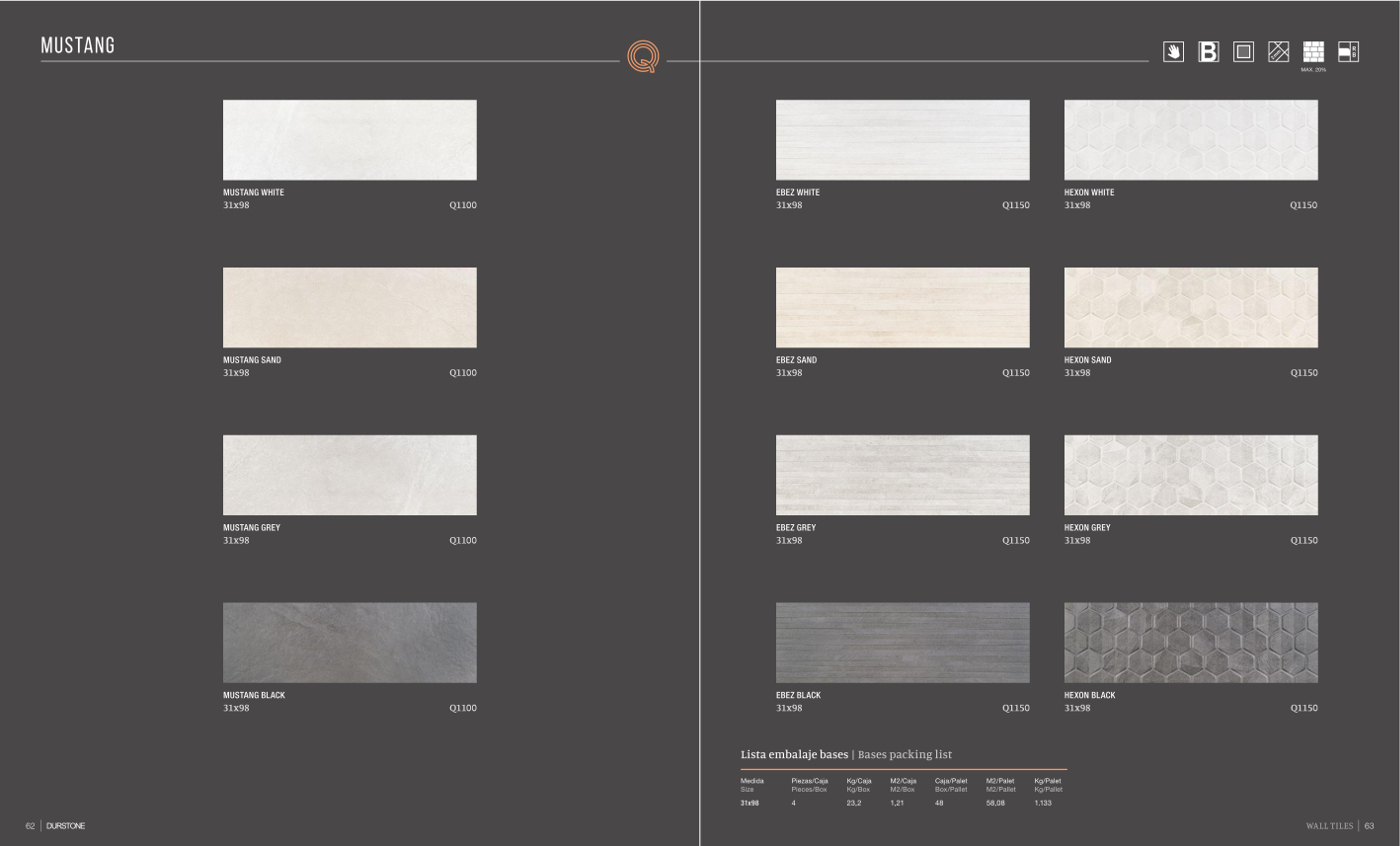The image size is (1400, 846).
Task: Click the diagonal joint mm icon
Action: pos(1278,52)
